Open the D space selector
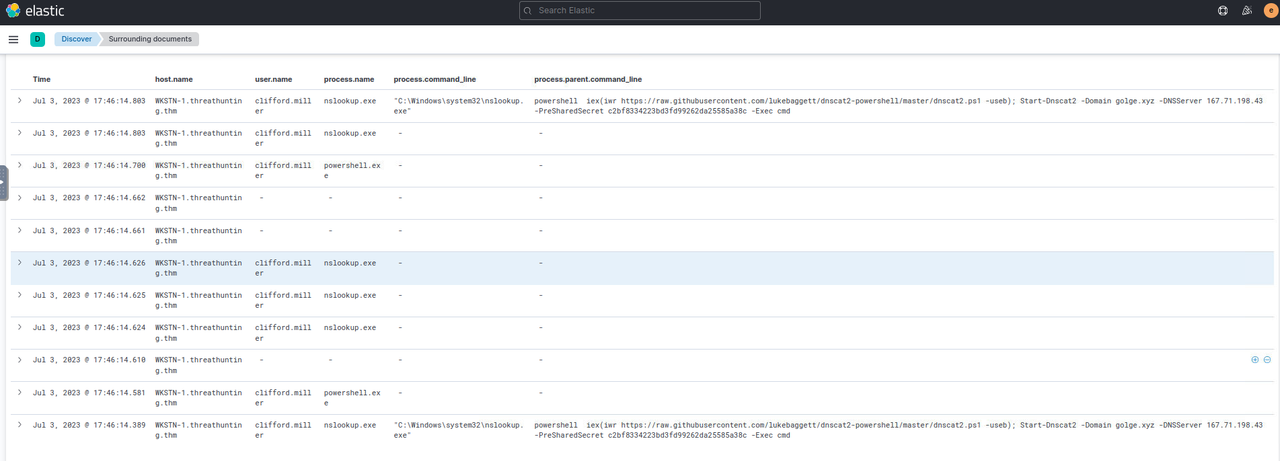The image size is (1280, 461). tap(38, 39)
